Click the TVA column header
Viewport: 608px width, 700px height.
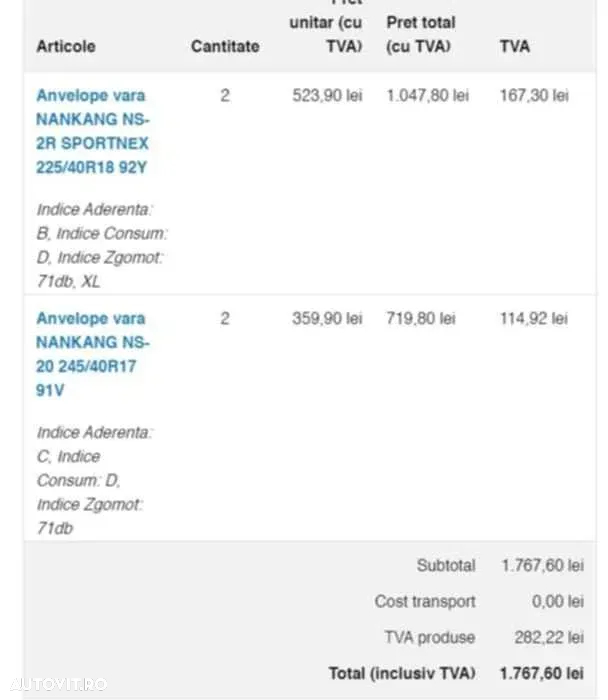[x=515, y=46]
